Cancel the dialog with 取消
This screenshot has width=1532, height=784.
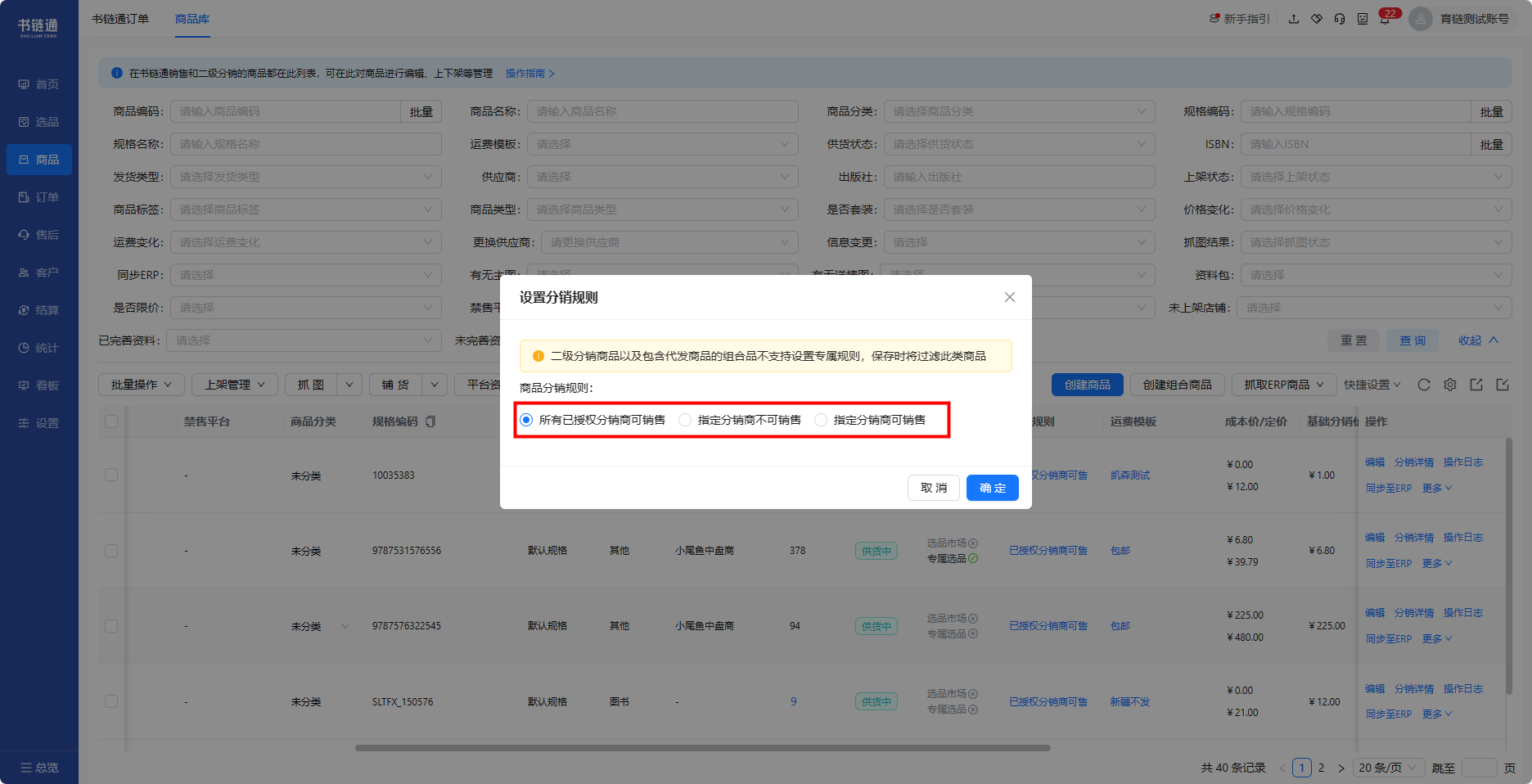(x=934, y=488)
